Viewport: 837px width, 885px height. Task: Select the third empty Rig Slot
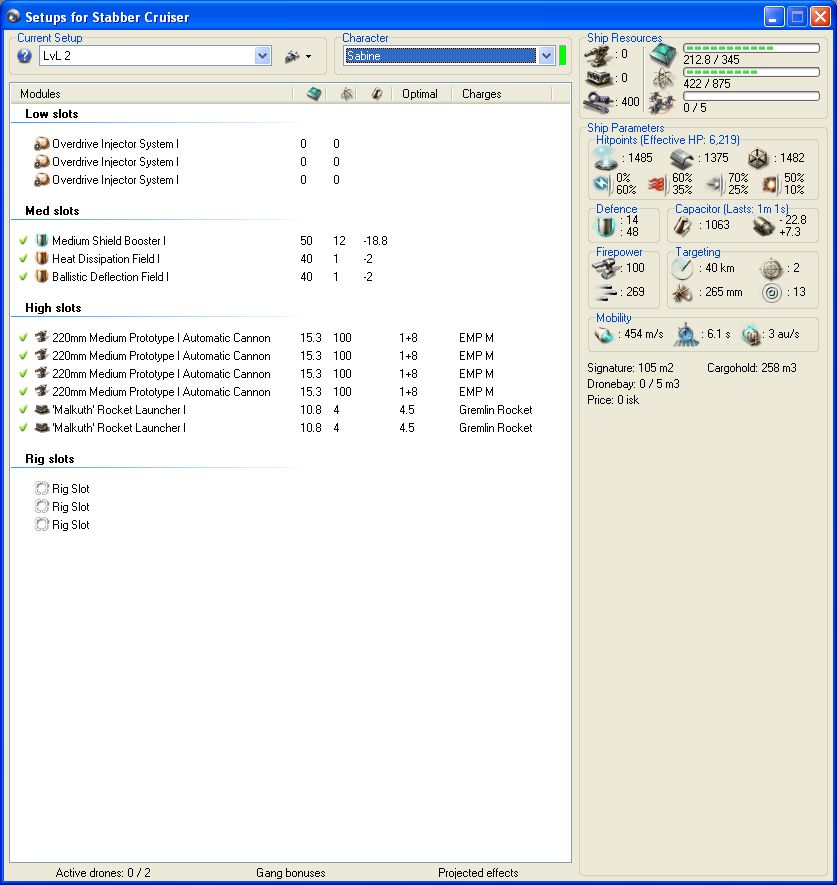pyautogui.click(x=62, y=525)
